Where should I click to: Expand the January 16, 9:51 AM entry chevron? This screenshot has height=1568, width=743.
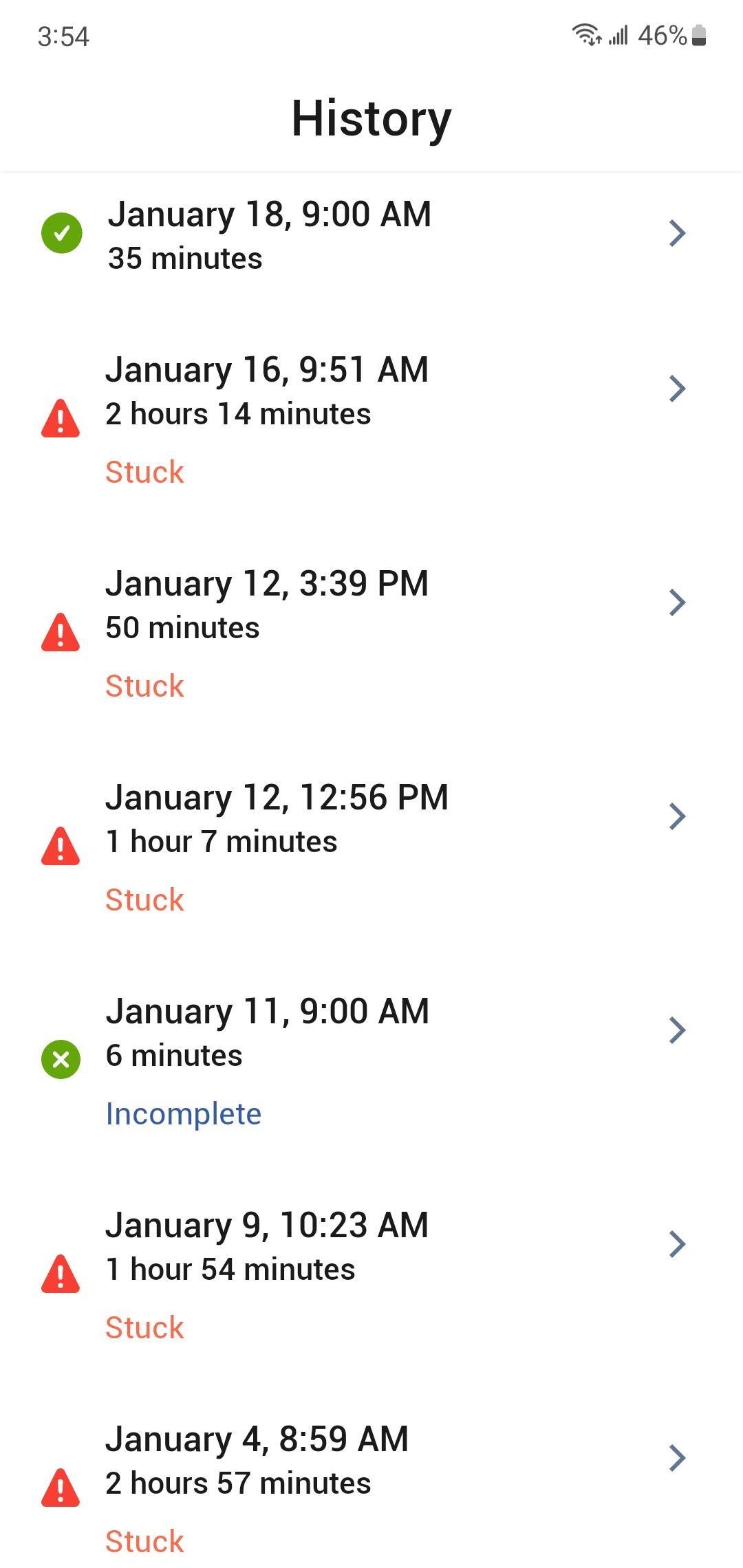pyautogui.click(x=677, y=389)
